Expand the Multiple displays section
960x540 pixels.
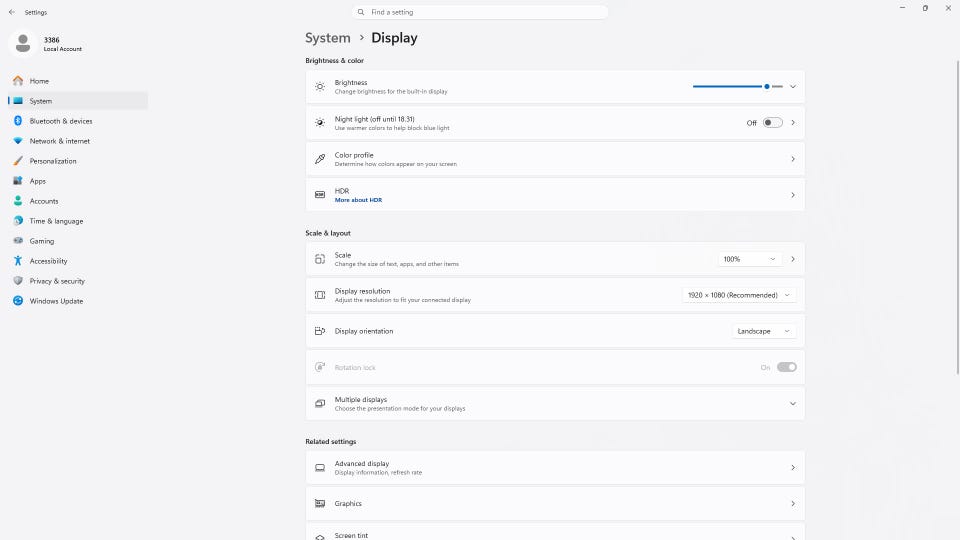pyautogui.click(x=793, y=403)
